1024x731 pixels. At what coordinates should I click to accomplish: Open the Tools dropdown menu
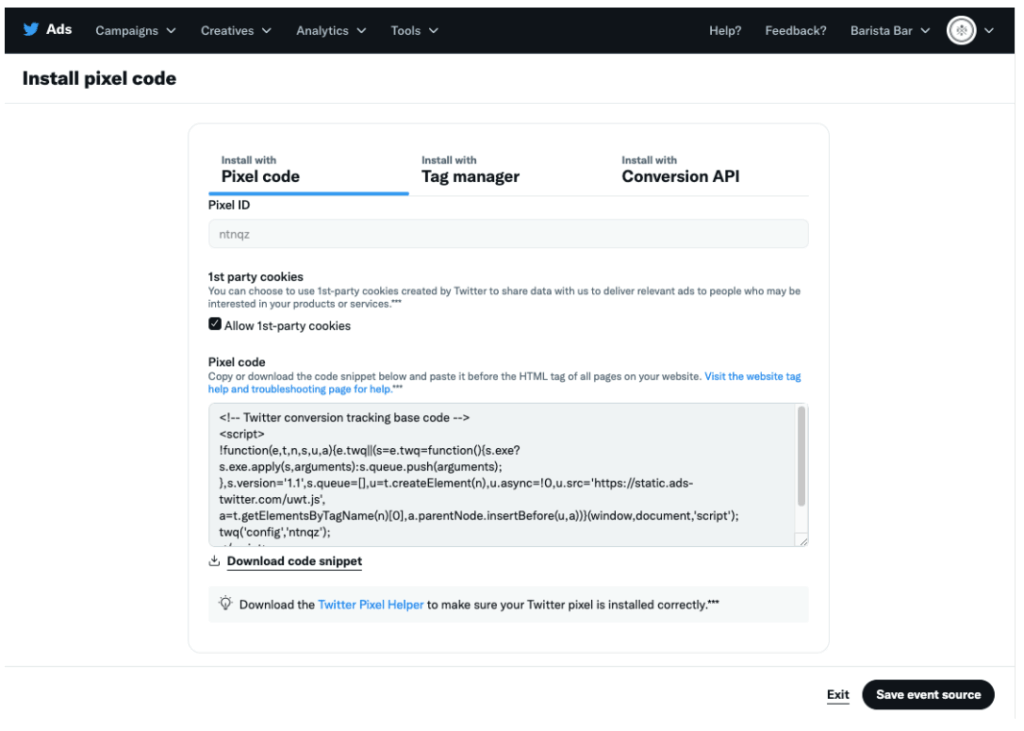[x=414, y=31]
